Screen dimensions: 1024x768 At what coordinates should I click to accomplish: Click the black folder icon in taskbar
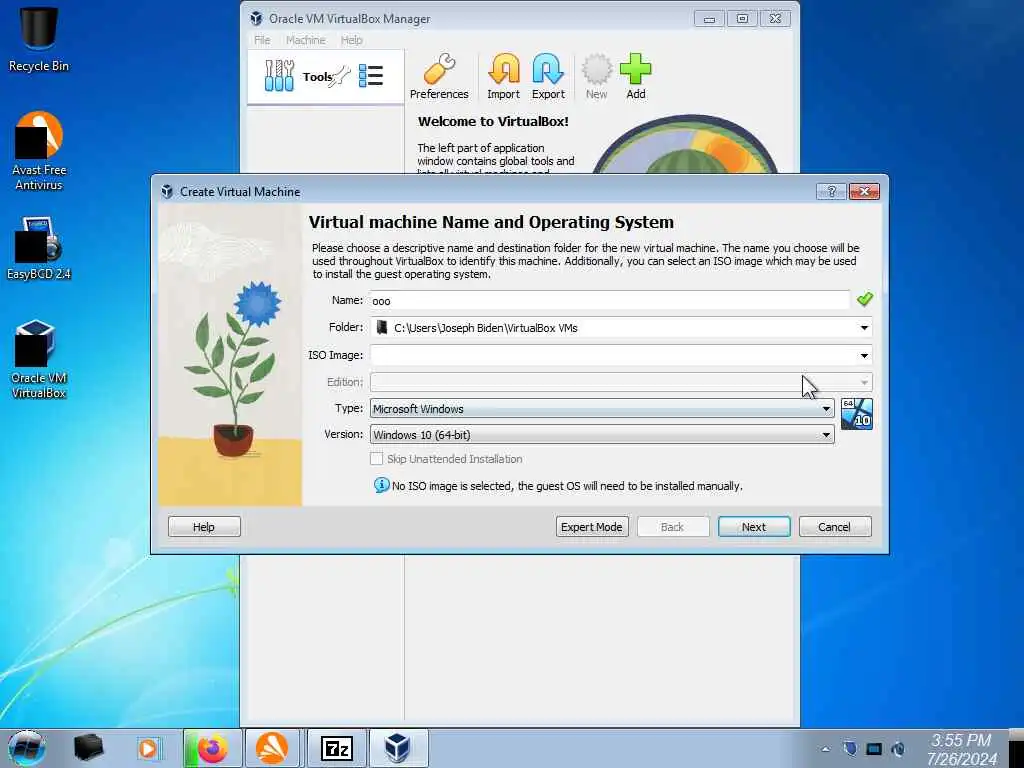88,748
